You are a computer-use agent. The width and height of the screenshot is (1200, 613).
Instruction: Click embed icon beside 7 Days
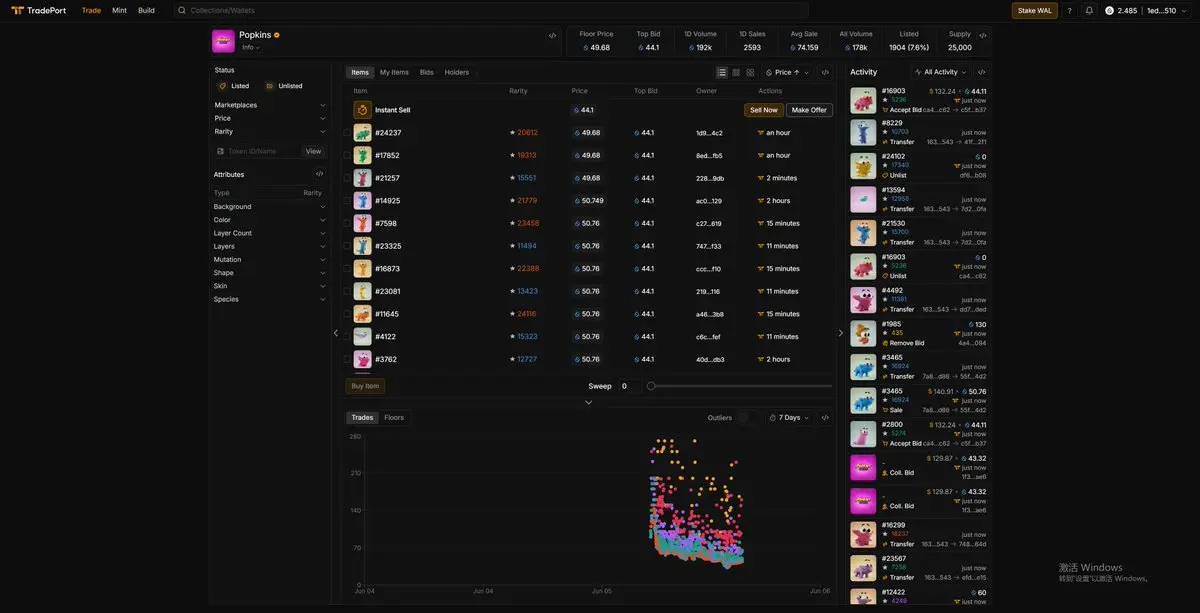825,417
